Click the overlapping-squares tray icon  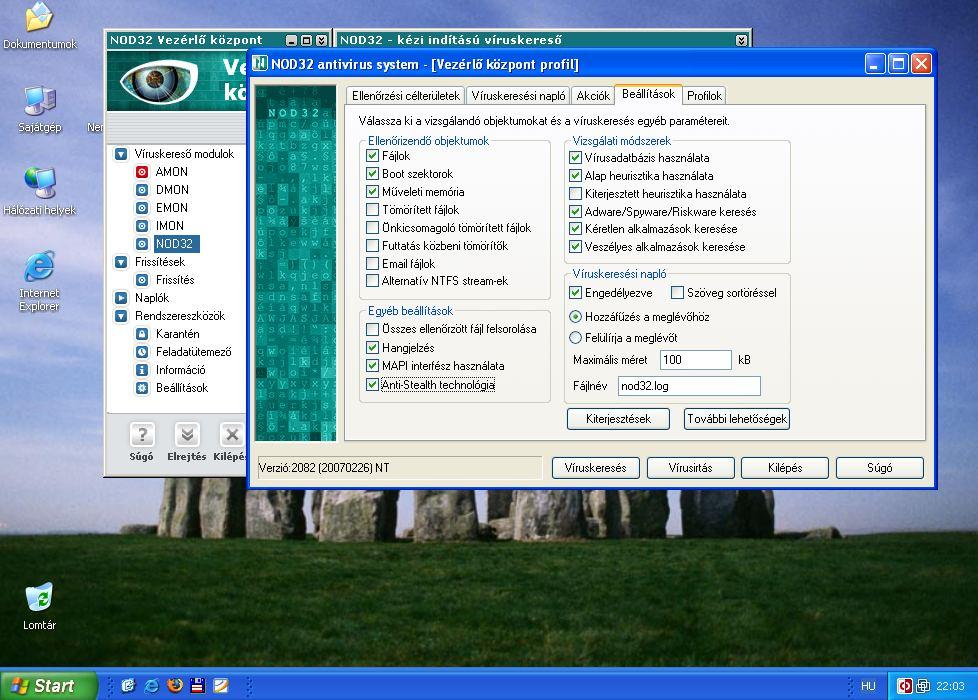922,686
